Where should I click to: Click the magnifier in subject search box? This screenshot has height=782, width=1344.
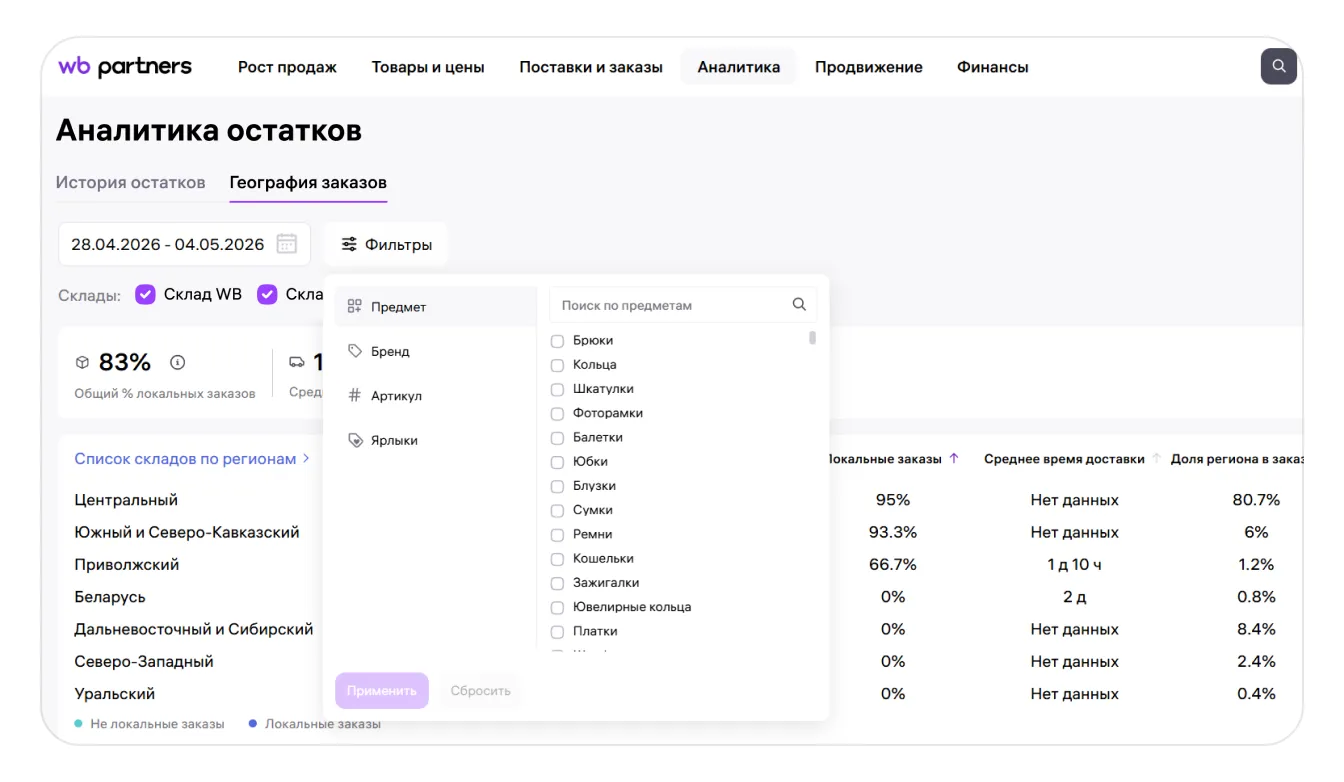799,305
